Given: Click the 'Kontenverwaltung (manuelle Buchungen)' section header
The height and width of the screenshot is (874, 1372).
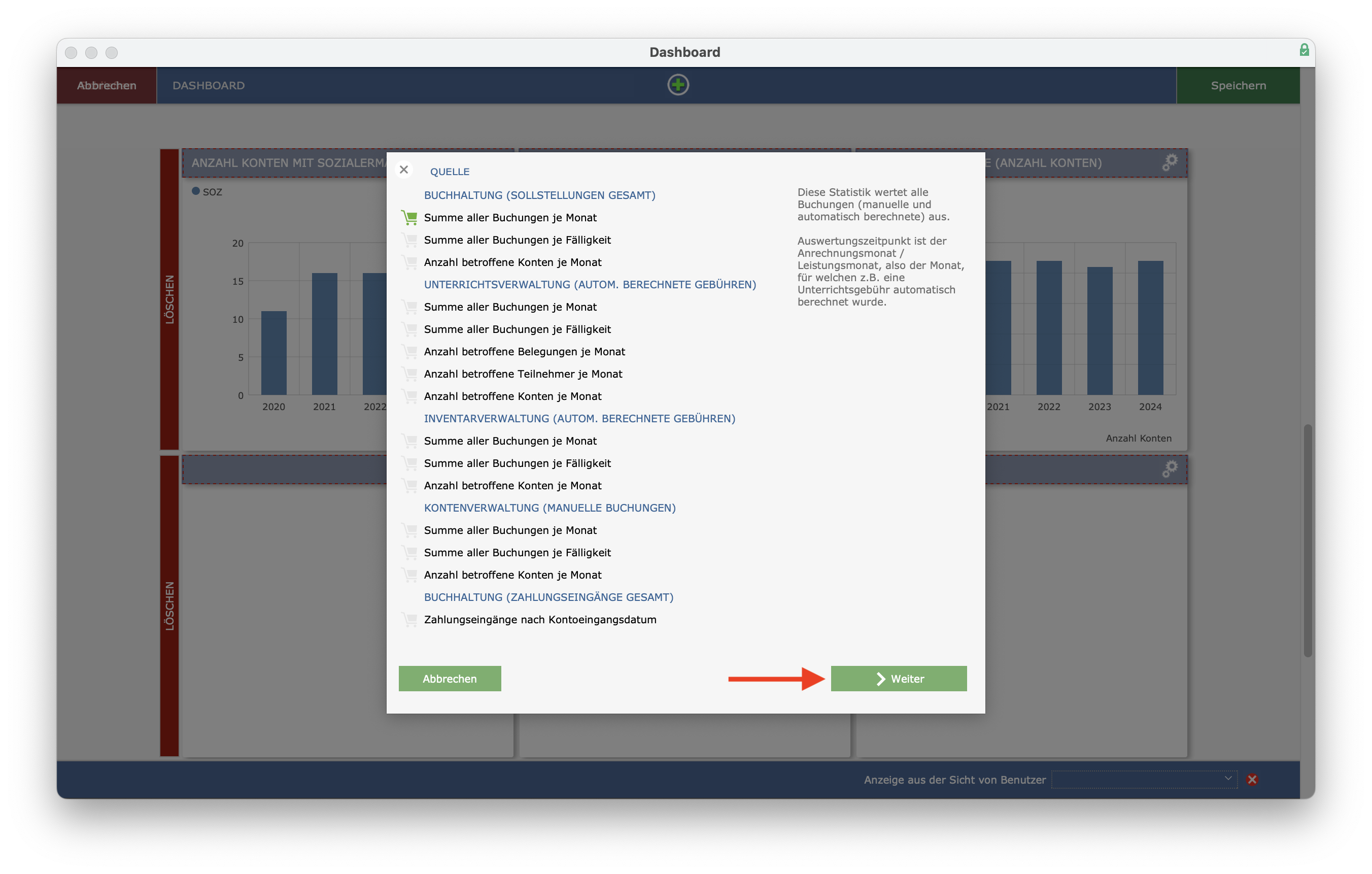Looking at the screenshot, I should (550, 508).
